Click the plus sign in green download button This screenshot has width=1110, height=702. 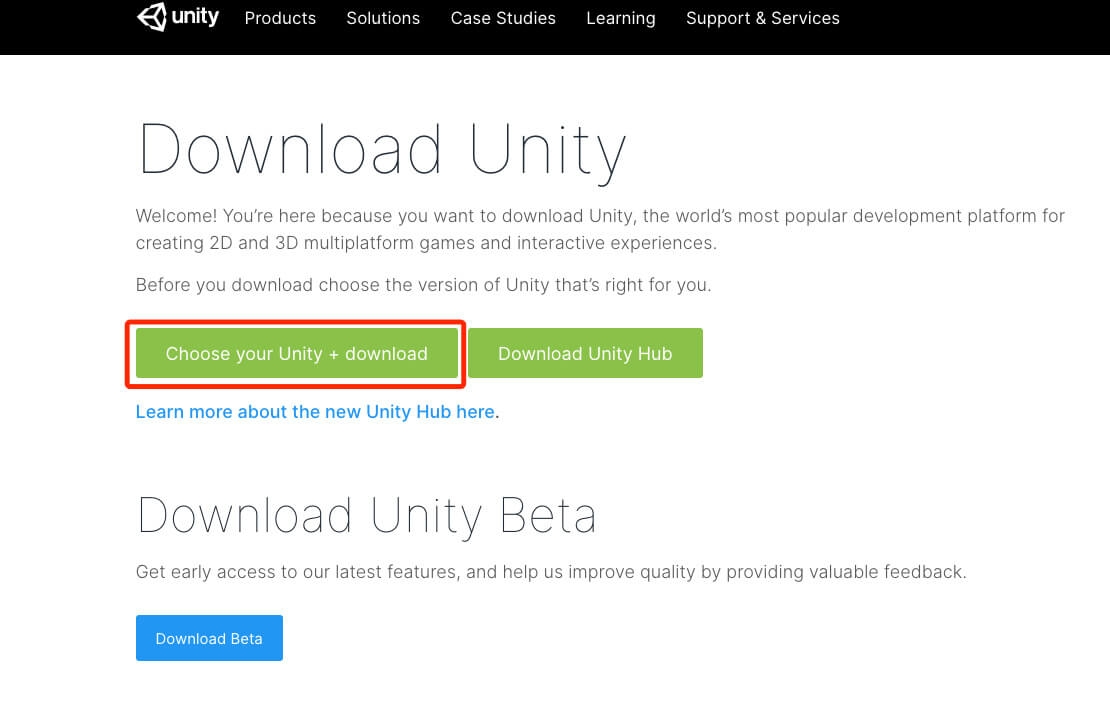click(x=333, y=355)
